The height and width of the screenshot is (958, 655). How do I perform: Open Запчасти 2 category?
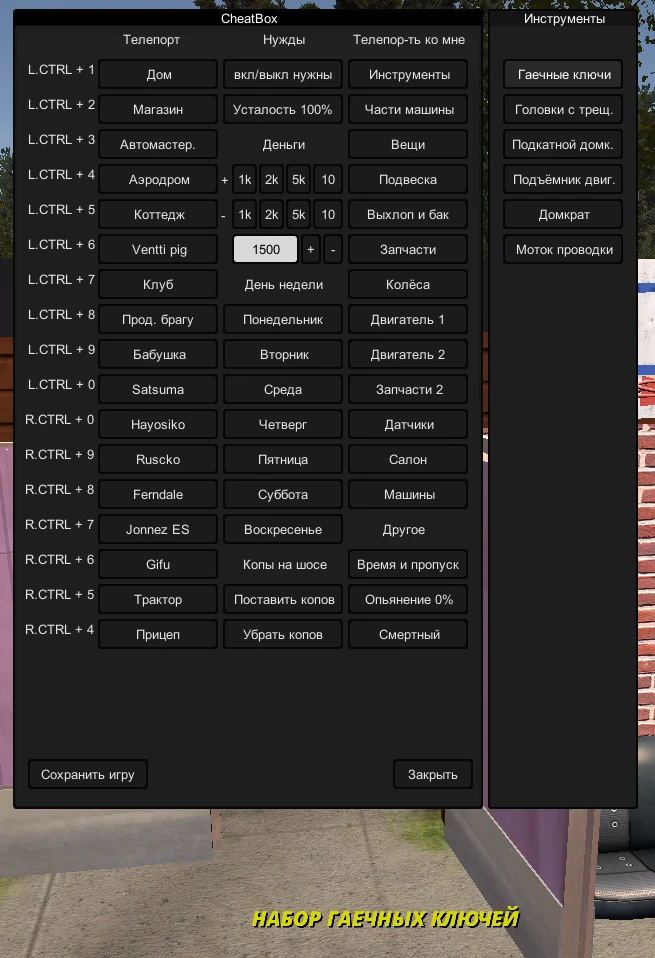(x=408, y=389)
